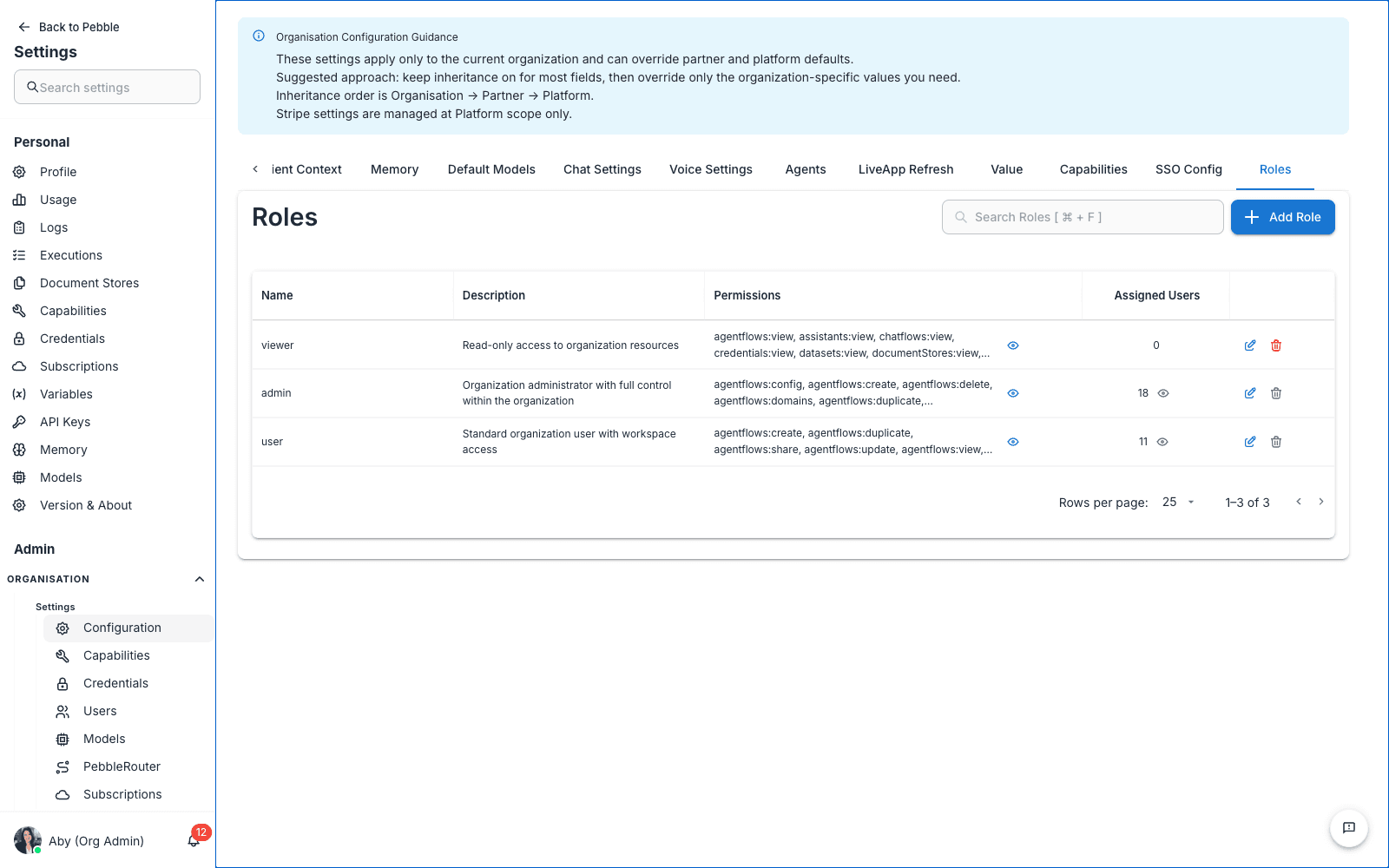Open the Voice Settings tab
This screenshot has width=1389, height=868.
click(711, 169)
